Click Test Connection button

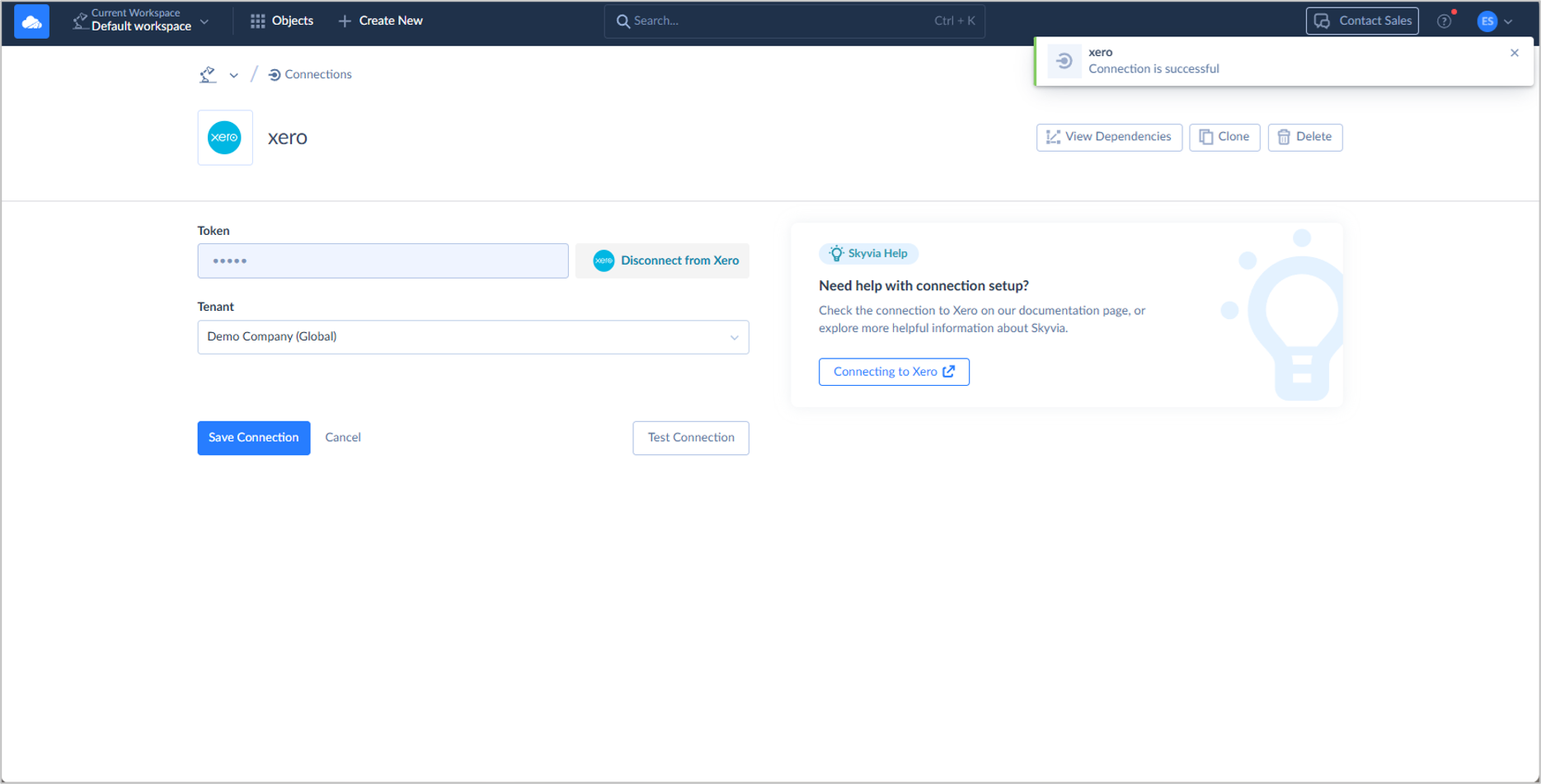pyautogui.click(x=691, y=438)
